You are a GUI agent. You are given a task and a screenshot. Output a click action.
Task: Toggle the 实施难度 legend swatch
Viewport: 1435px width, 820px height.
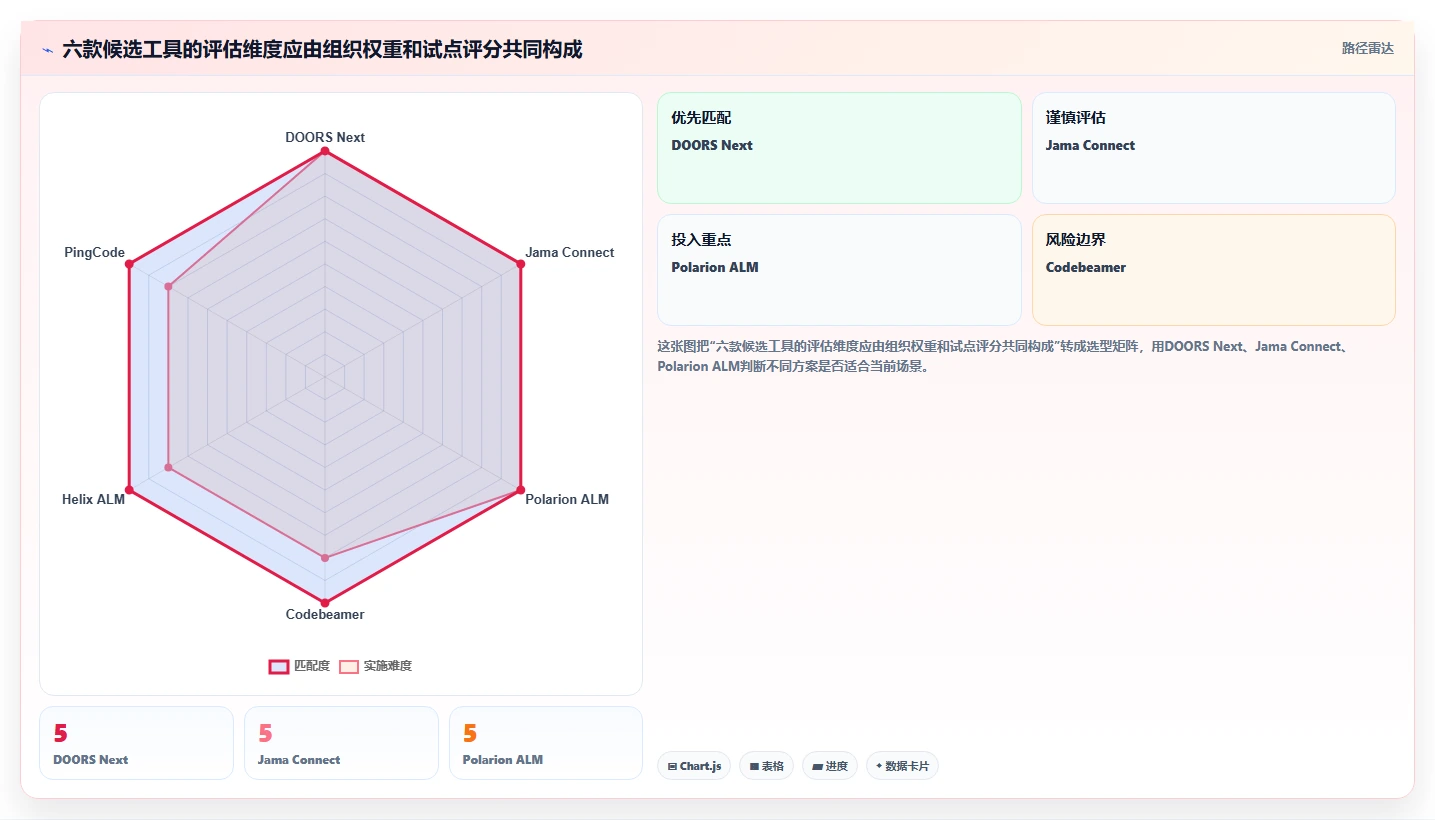point(348,666)
